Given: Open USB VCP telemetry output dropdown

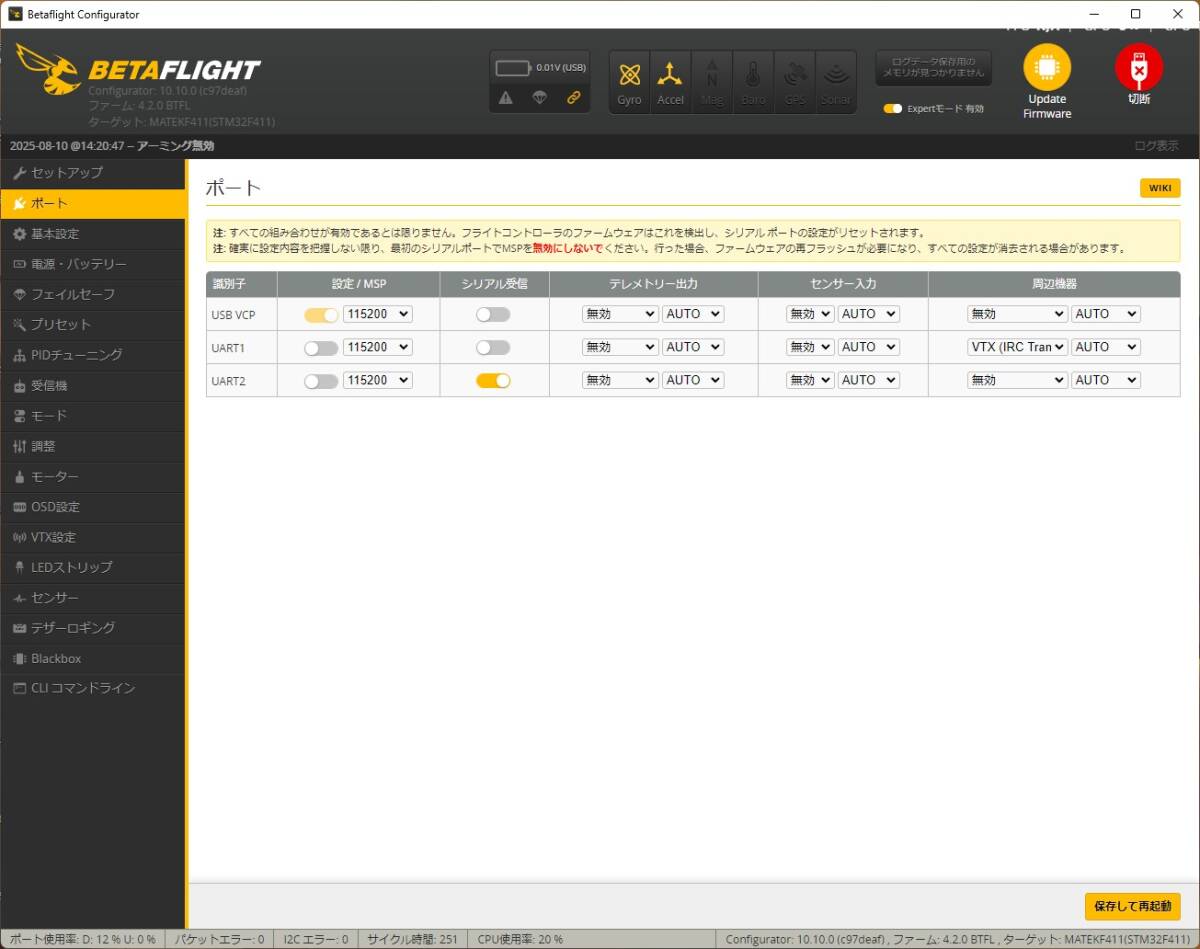Looking at the screenshot, I should click(x=620, y=314).
